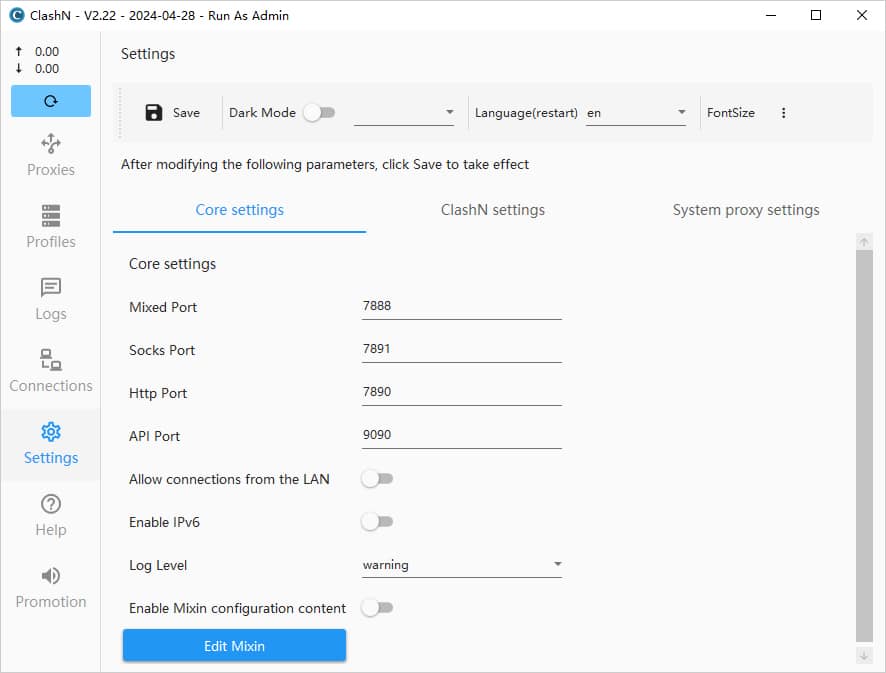Click the Settings gear icon
The height and width of the screenshot is (673, 886).
tap(51, 432)
